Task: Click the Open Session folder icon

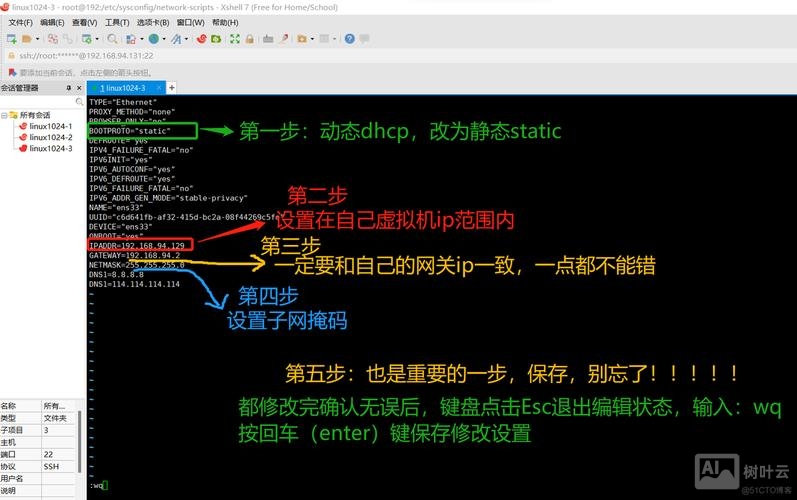Action: pos(27,39)
